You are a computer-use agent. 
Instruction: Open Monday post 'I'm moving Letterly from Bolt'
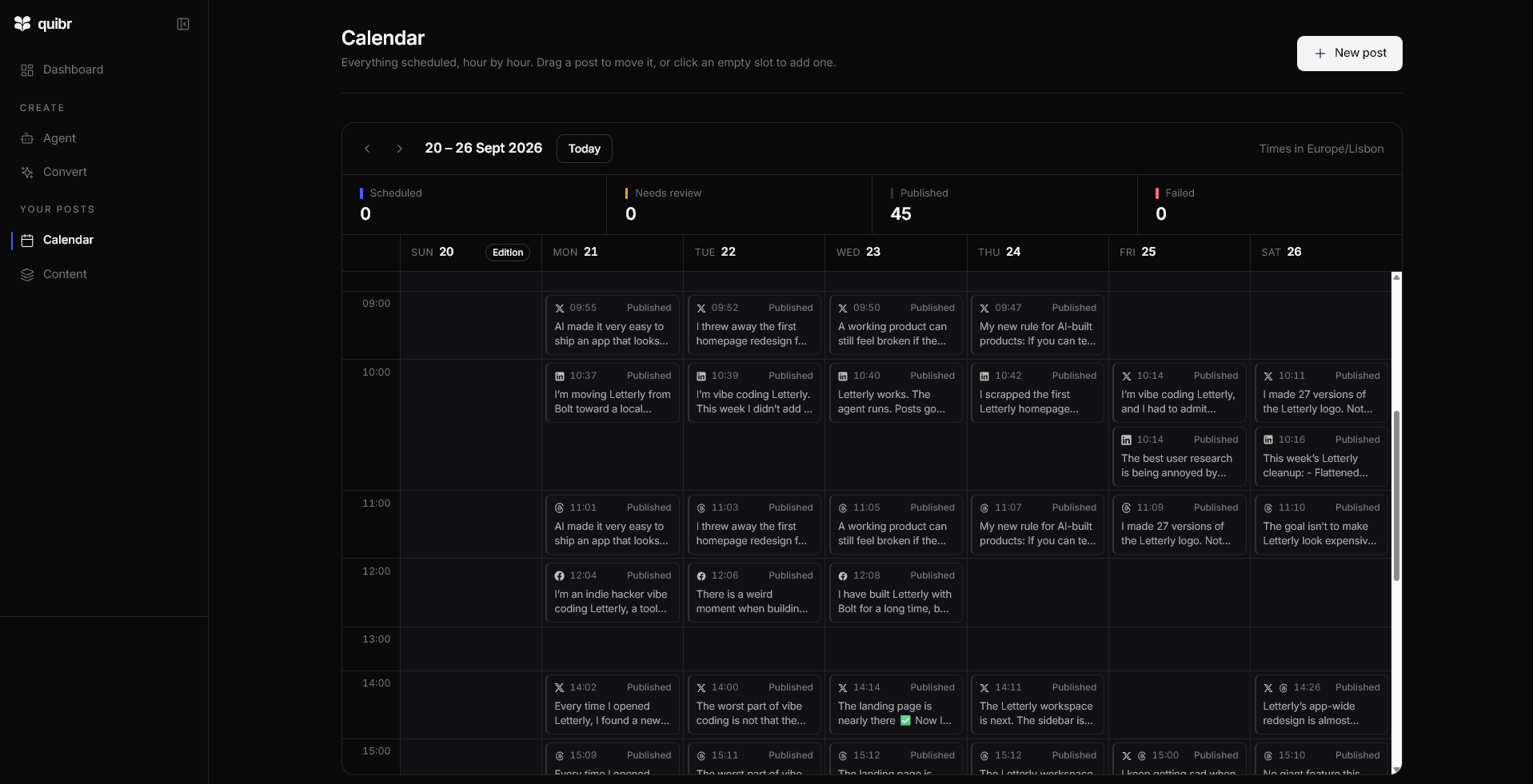[613, 392]
